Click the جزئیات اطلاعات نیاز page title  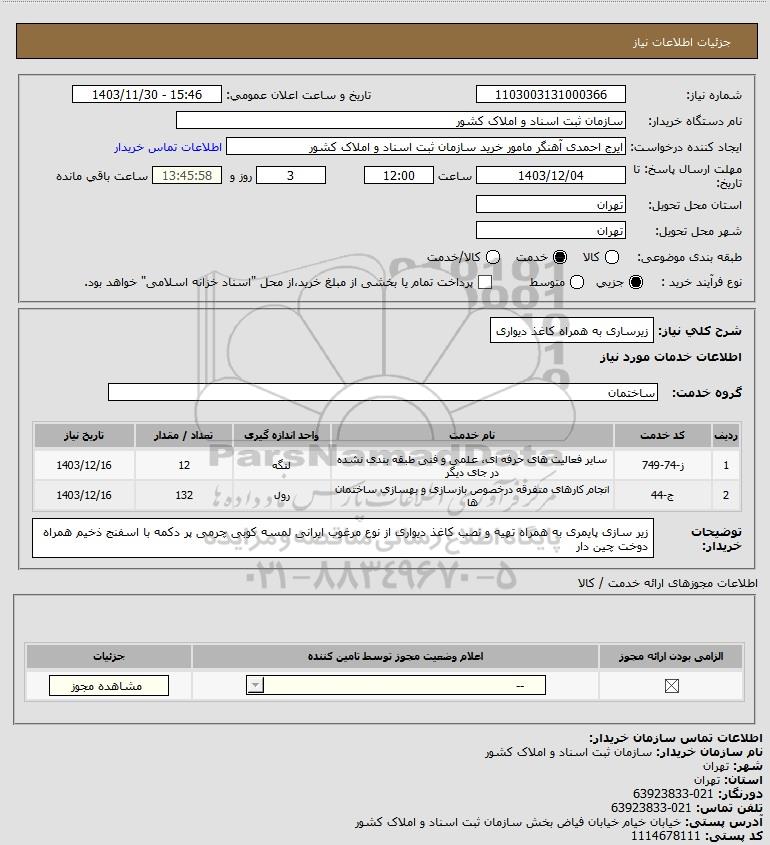pos(682,42)
